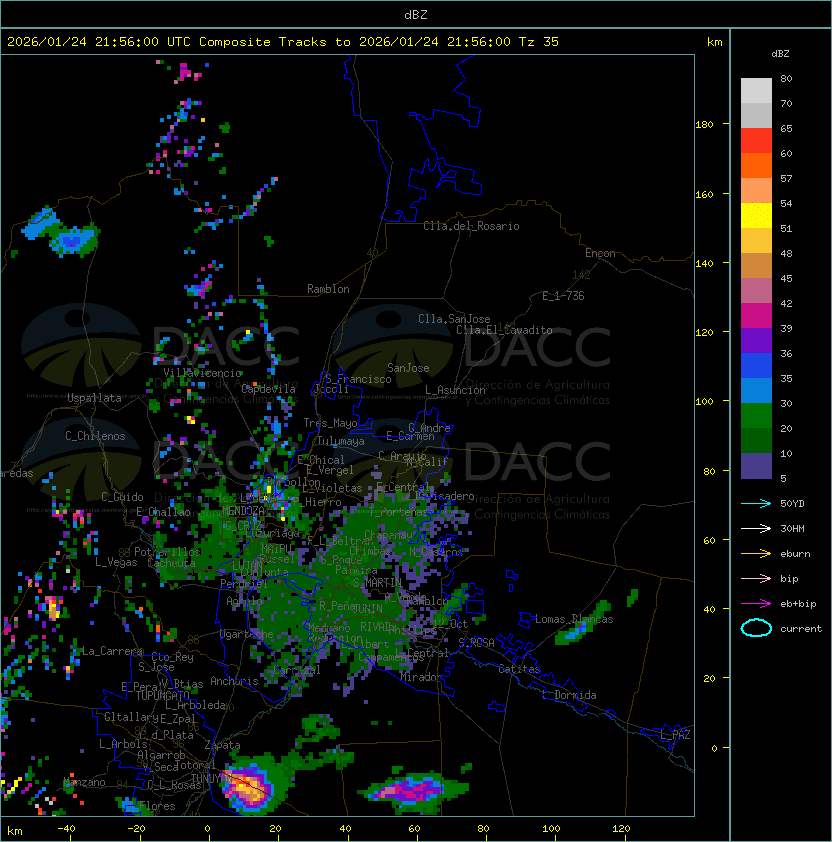Click the 'Manzano' place label
Image resolution: width=832 pixels, height=842 pixels.
click(x=84, y=782)
